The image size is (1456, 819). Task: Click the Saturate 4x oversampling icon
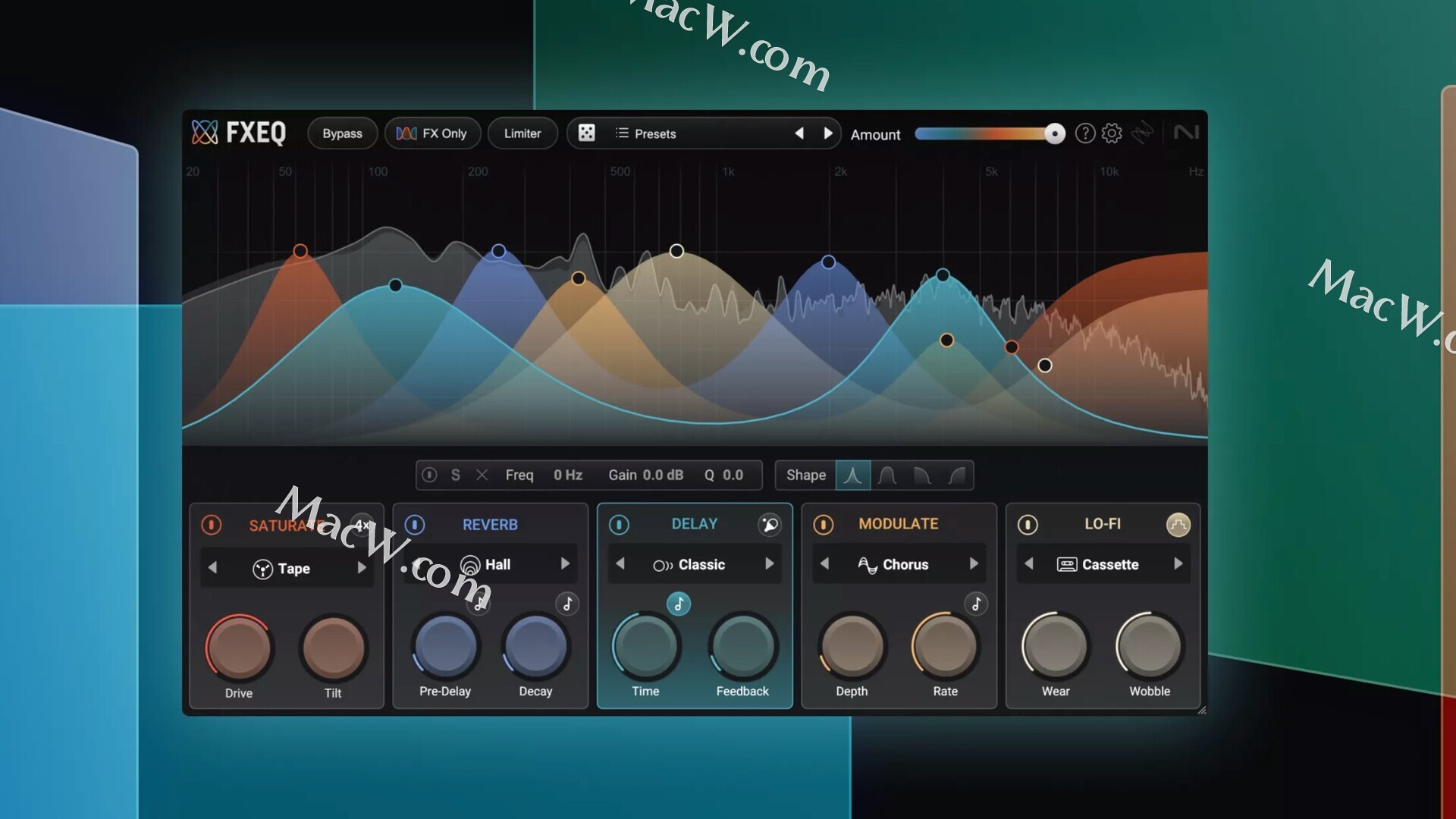pos(362,525)
